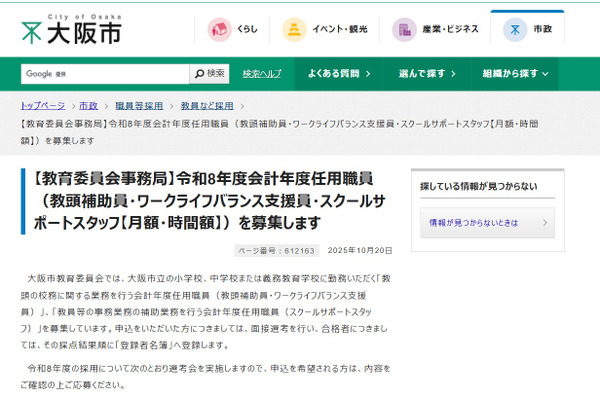
Task: Click the イベント・観光 category icon
Action: click(294, 30)
